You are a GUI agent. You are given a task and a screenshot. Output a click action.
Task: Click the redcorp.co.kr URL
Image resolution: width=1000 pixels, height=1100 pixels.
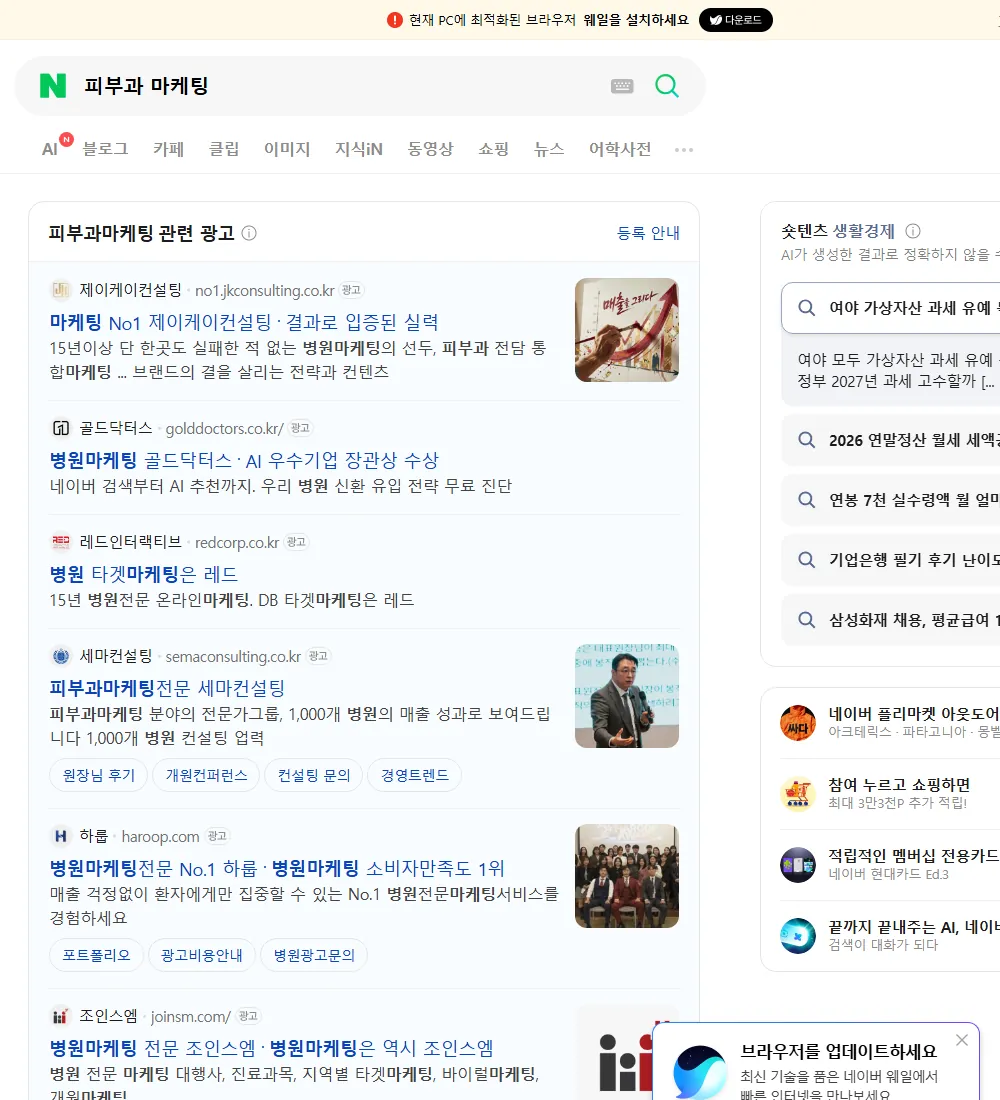pos(237,542)
